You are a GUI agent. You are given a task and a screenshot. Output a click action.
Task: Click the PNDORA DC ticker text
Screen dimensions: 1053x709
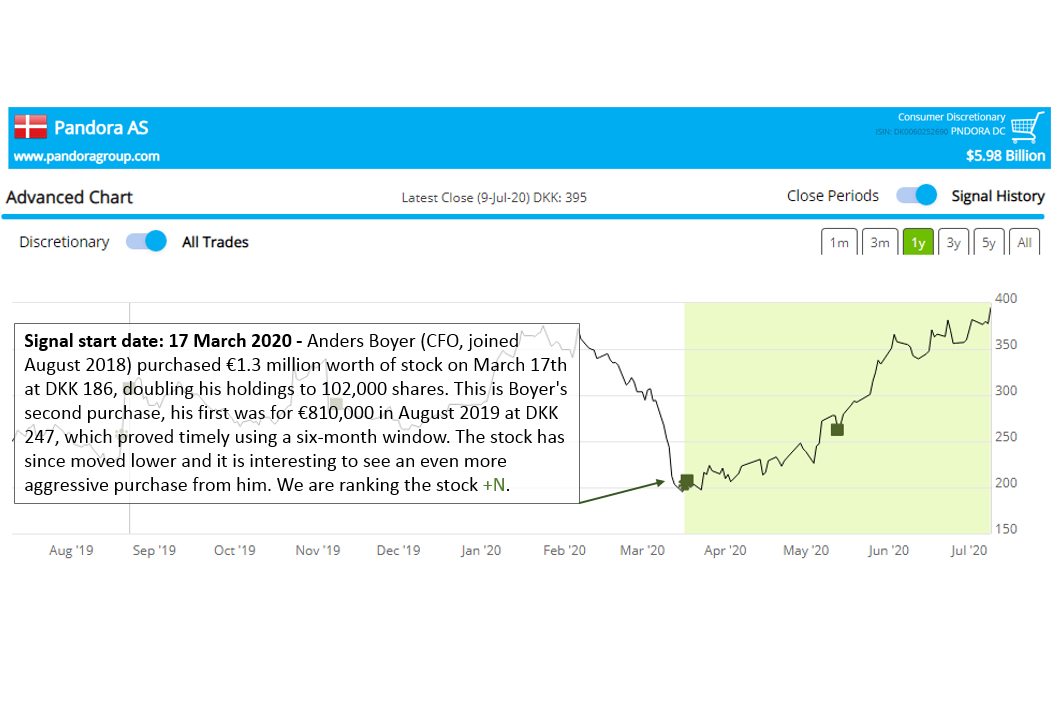[x=977, y=131]
